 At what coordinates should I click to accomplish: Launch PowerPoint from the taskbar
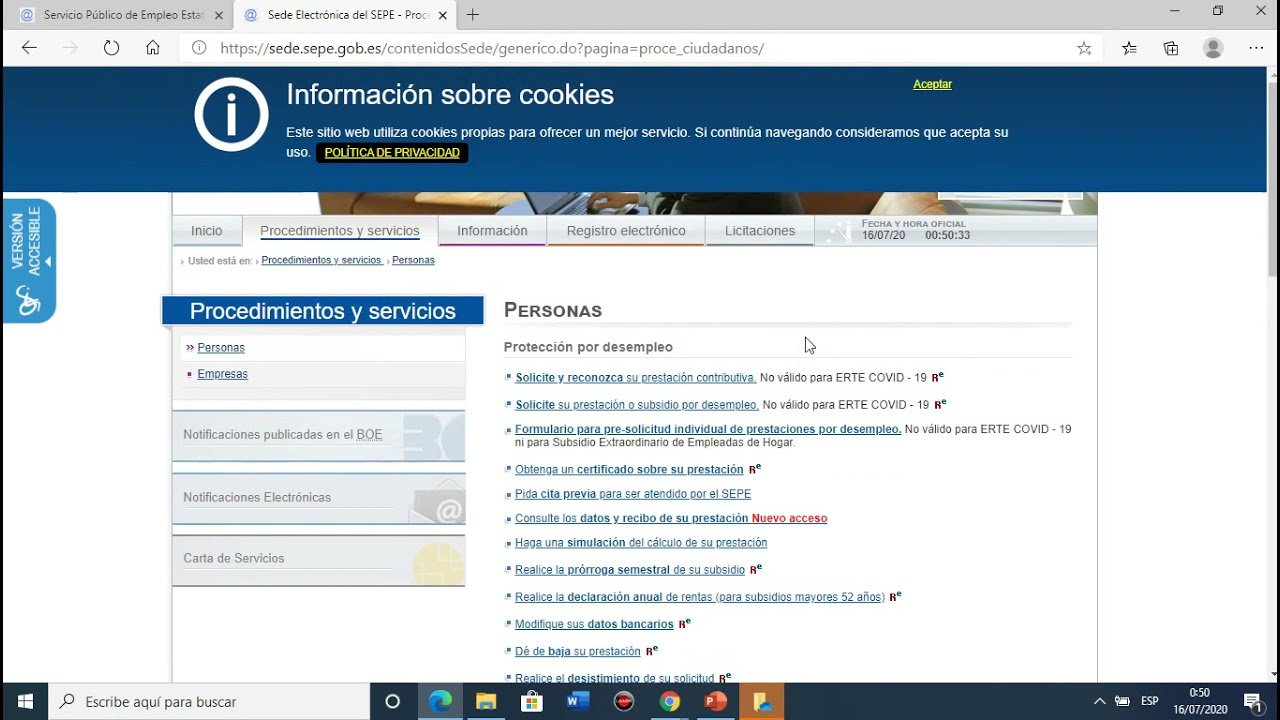point(715,702)
